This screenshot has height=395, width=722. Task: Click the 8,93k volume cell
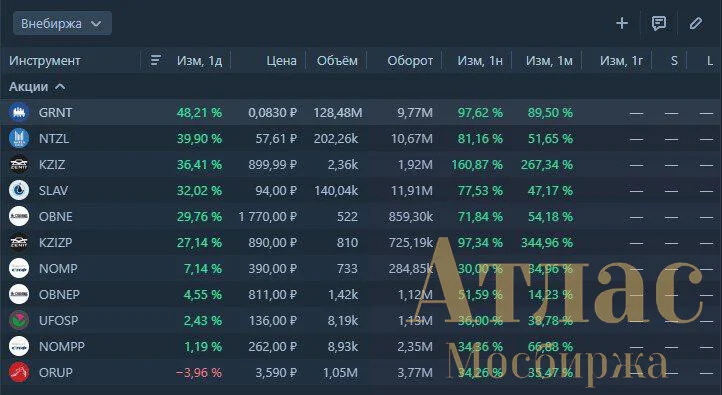343,347
